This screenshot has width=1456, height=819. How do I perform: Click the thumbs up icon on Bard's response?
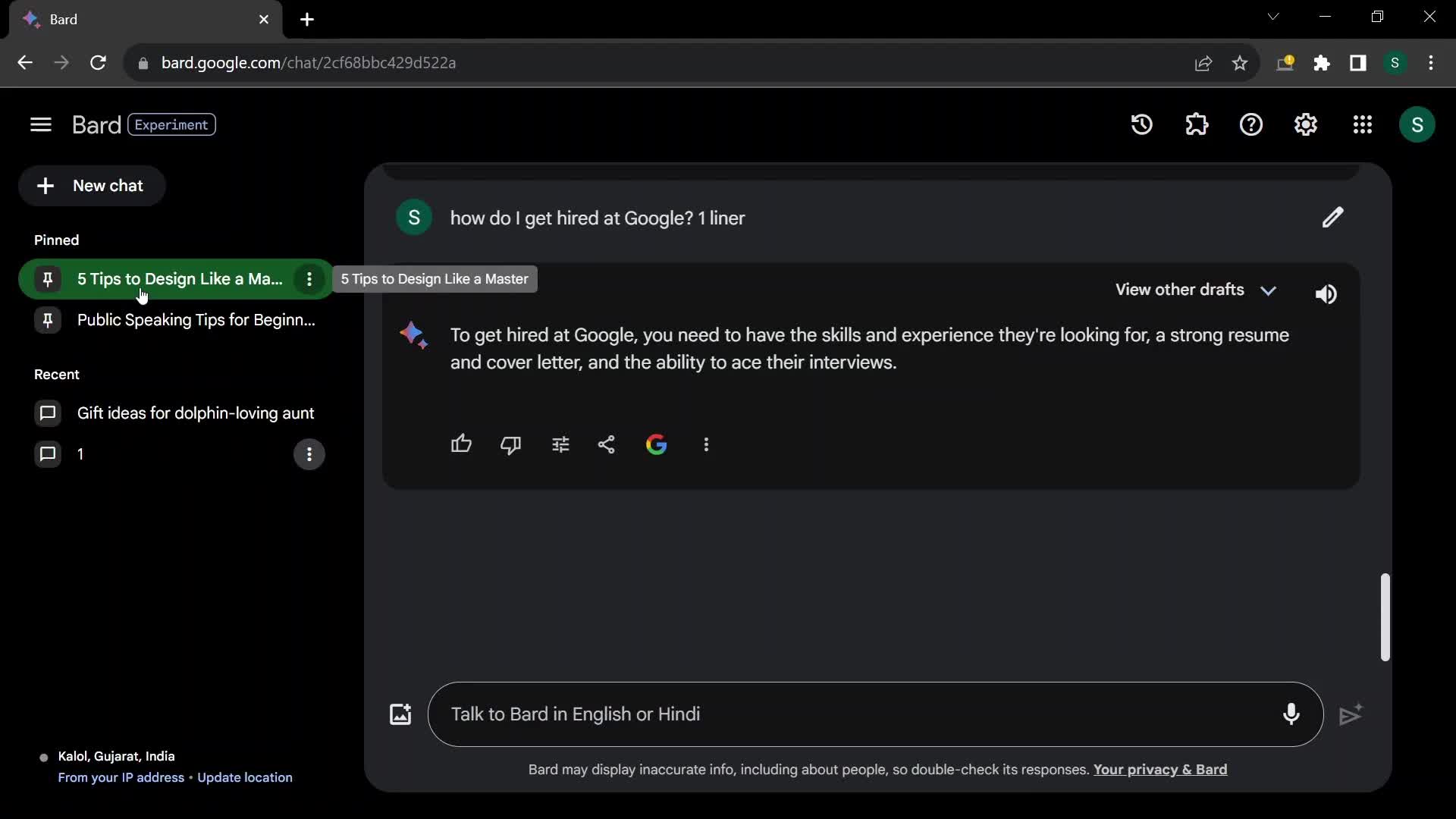(461, 444)
